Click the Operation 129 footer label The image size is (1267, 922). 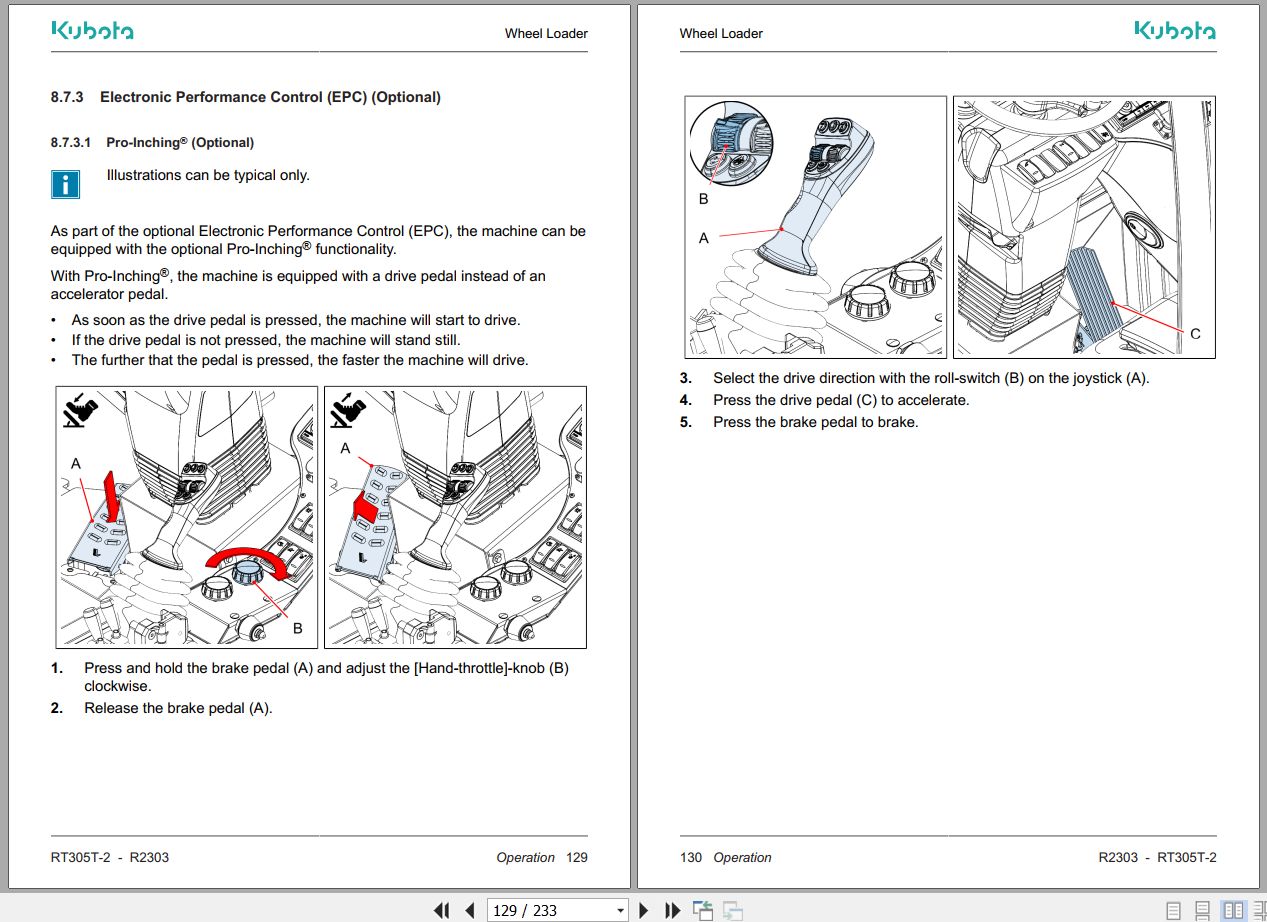(541, 858)
